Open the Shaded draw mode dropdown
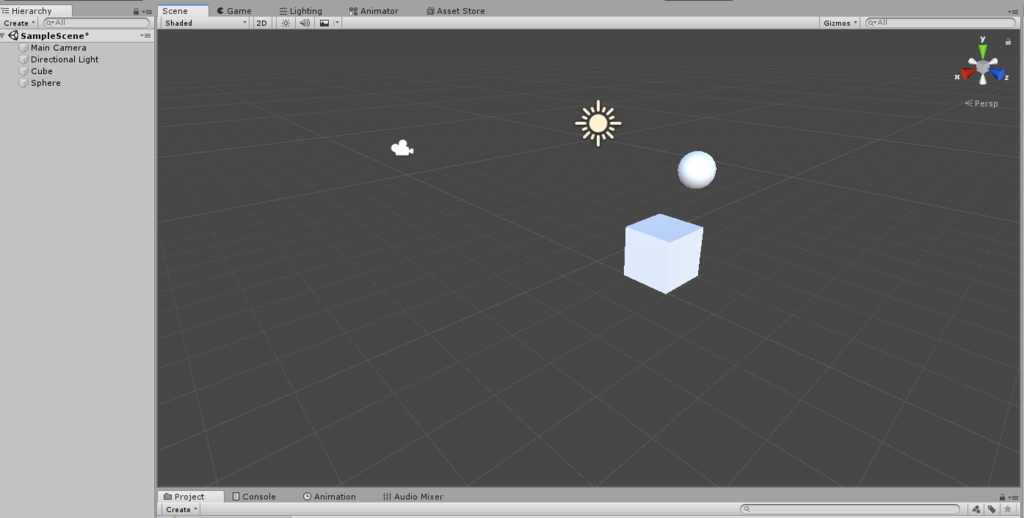The height and width of the screenshot is (518, 1024). [x=205, y=23]
